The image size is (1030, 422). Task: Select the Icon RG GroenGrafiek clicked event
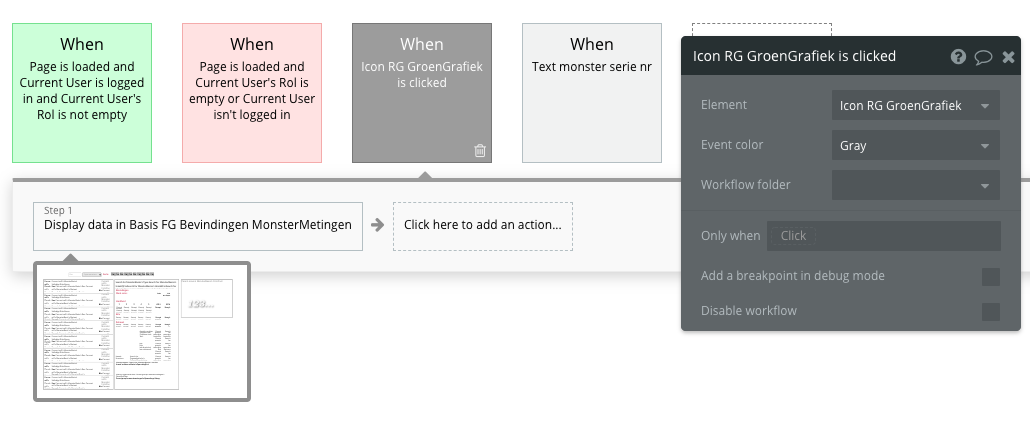click(422, 93)
